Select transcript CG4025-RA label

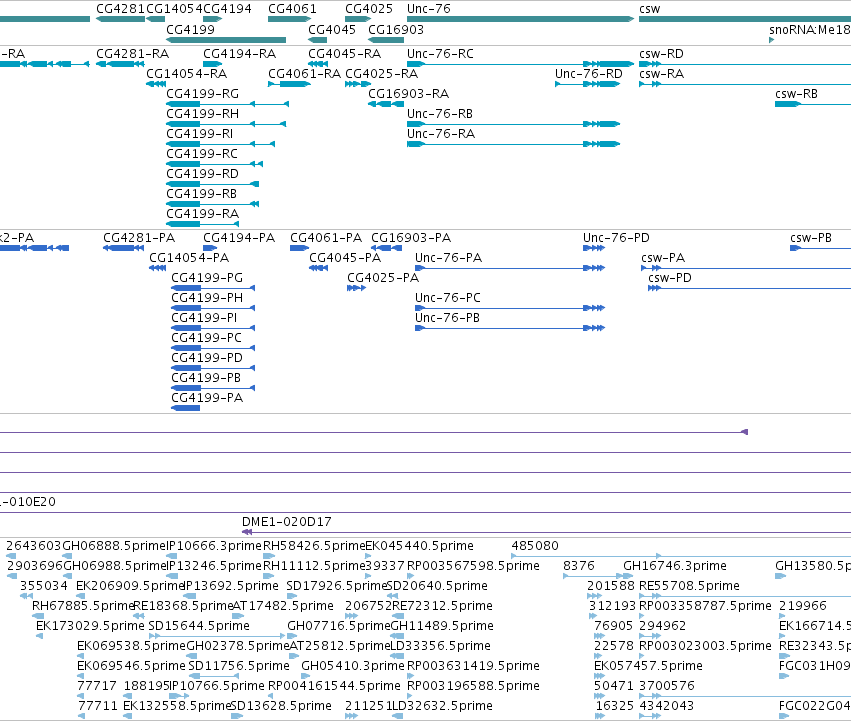tap(382, 74)
